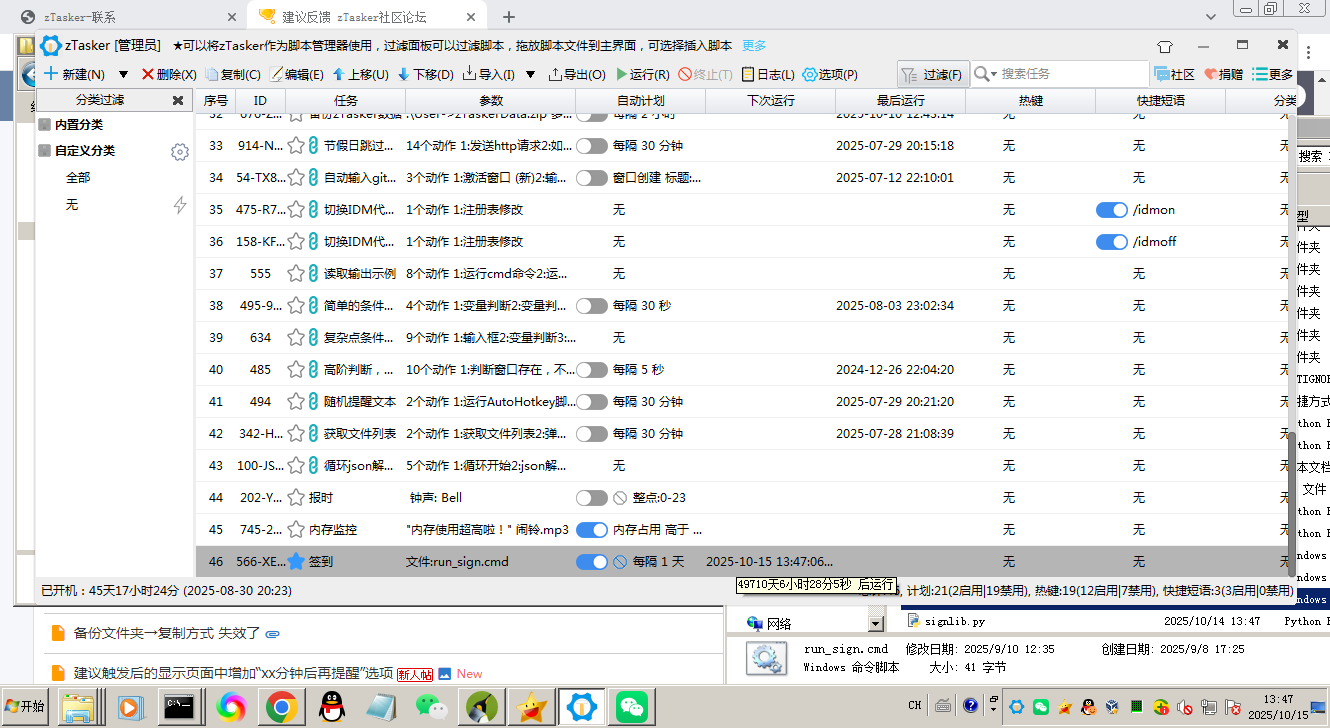
Task: Check the 内置分类 checkbox
Action: click(42, 124)
